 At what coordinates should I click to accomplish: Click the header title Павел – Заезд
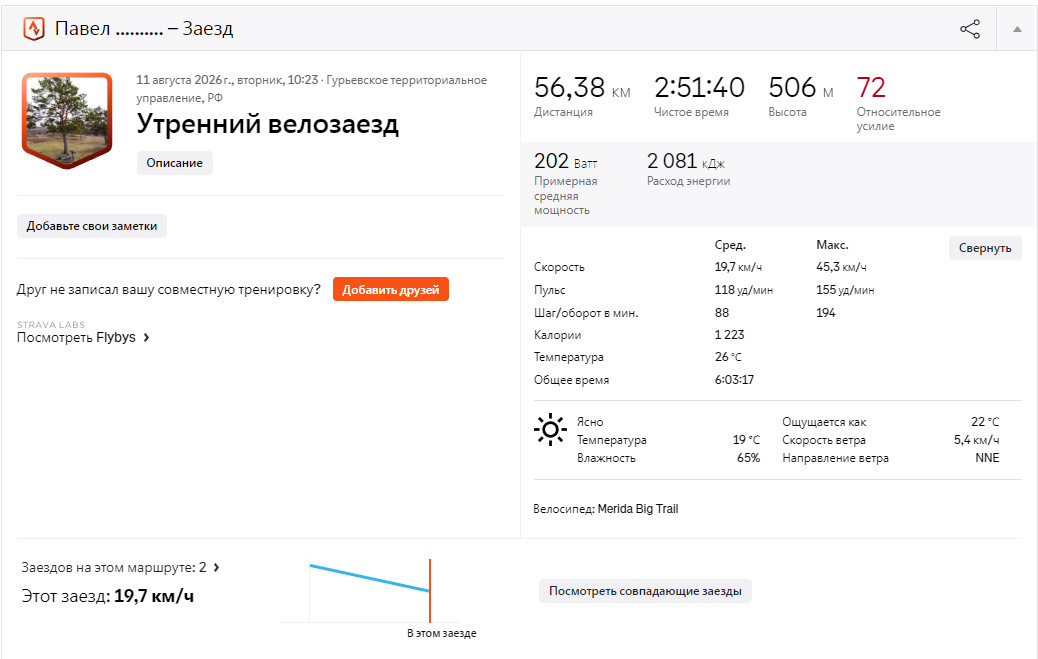click(x=144, y=28)
